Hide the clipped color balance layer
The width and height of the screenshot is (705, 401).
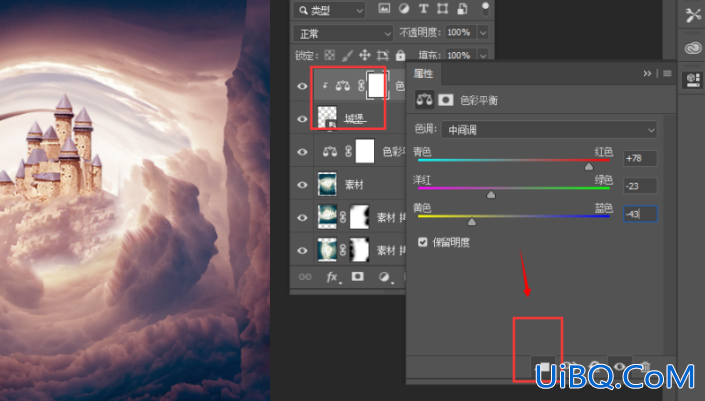click(302, 85)
